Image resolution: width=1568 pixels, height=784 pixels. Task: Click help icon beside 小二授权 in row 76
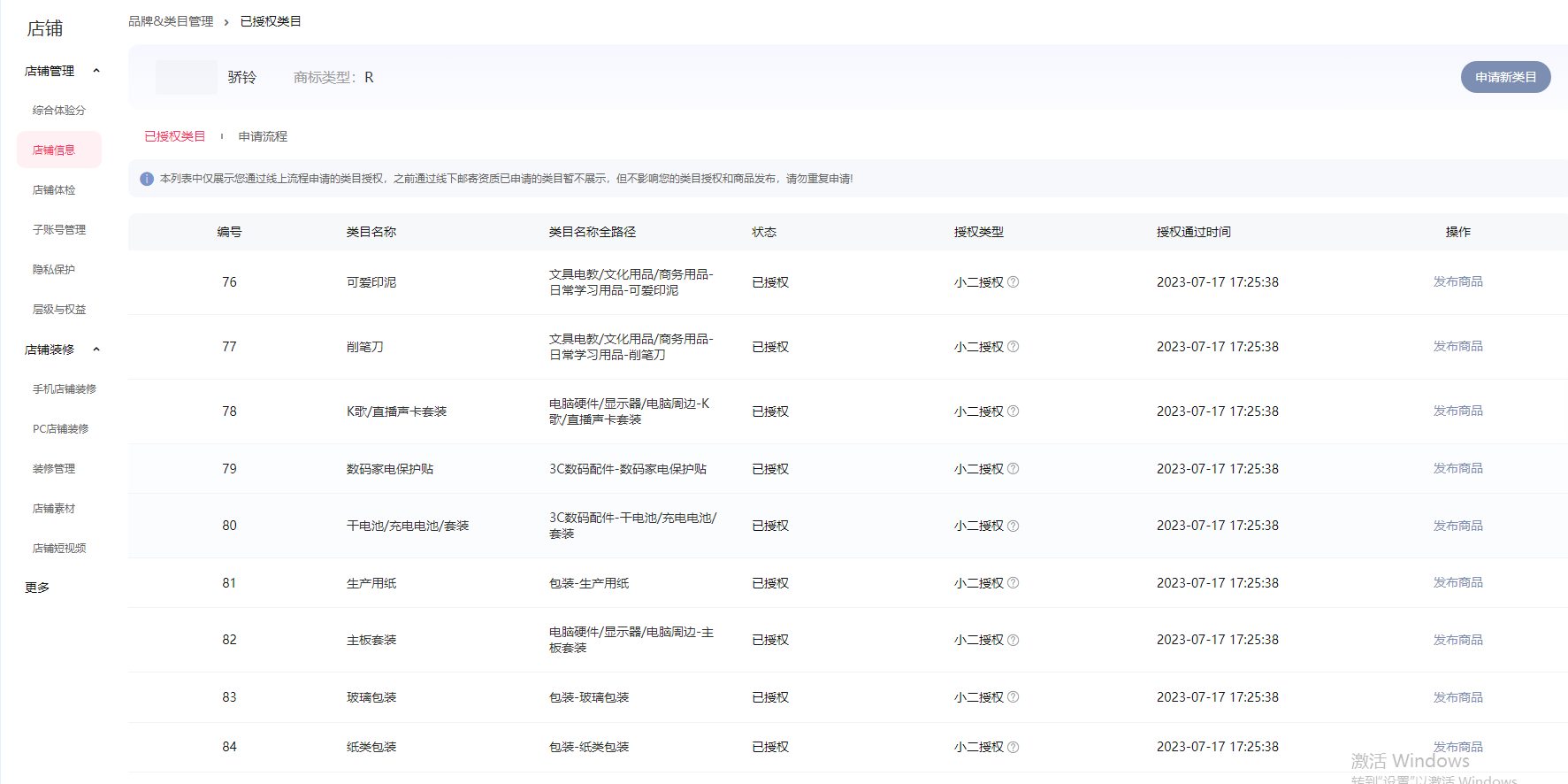[x=1013, y=282]
